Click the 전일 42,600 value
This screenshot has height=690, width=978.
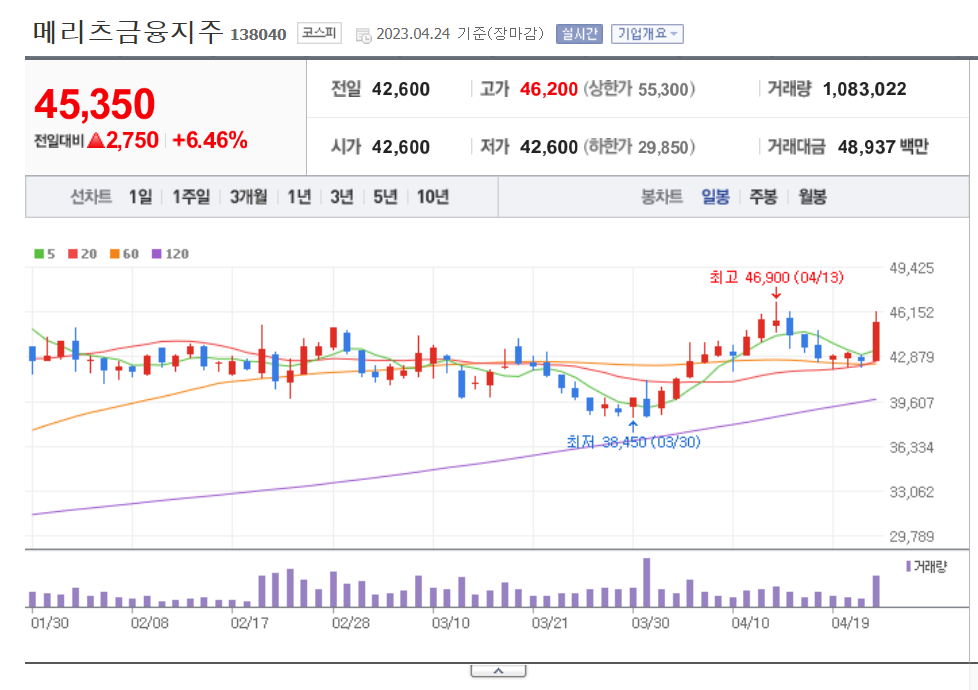400,89
